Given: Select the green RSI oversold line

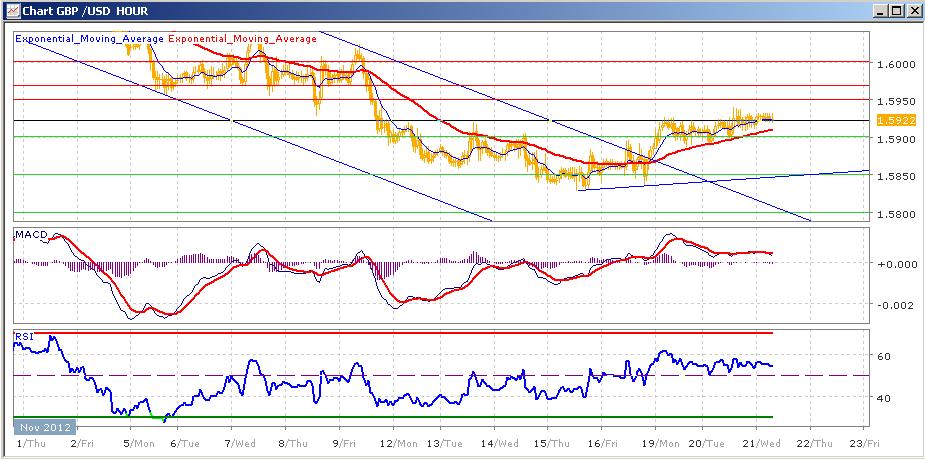Looking at the screenshot, I should tap(392, 417).
